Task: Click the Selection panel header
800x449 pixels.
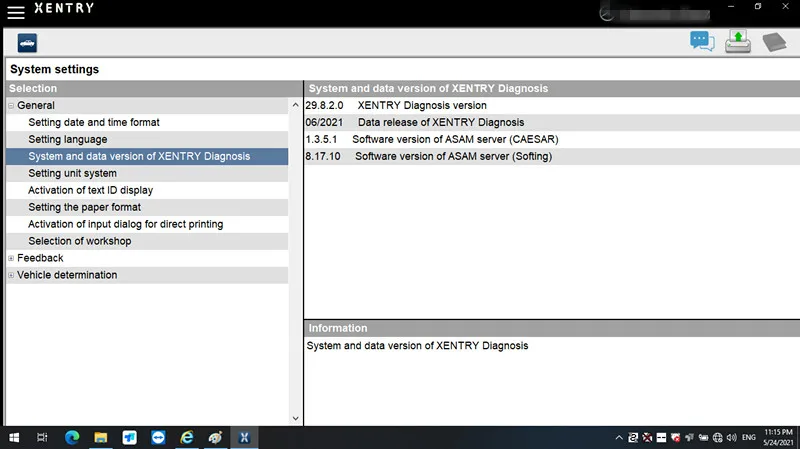Action: coord(154,88)
